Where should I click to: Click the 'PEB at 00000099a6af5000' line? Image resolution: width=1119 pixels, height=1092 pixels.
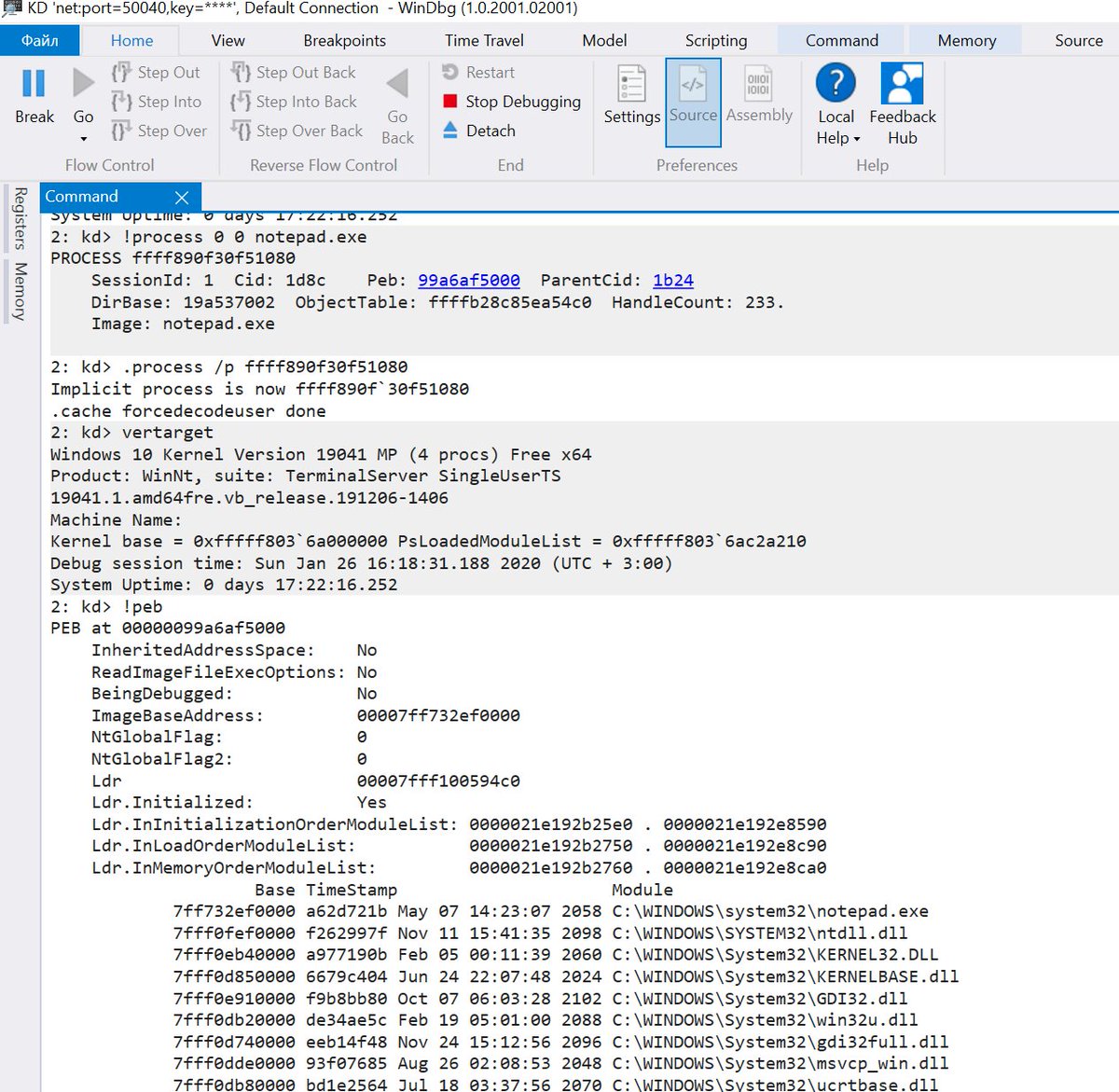pyautogui.click(x=168, y=628)
